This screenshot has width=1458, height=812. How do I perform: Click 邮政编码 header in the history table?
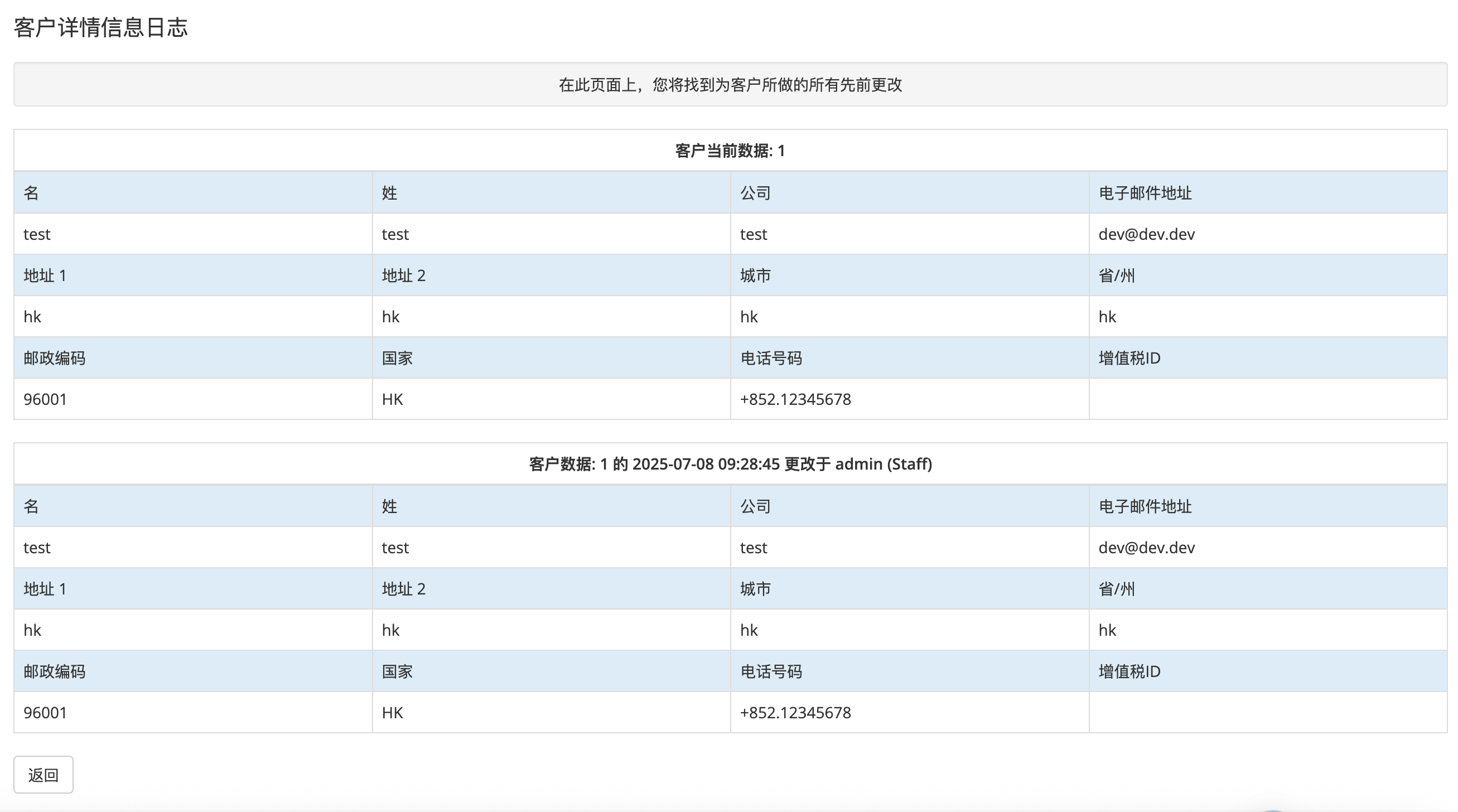(x=54, y=671)
